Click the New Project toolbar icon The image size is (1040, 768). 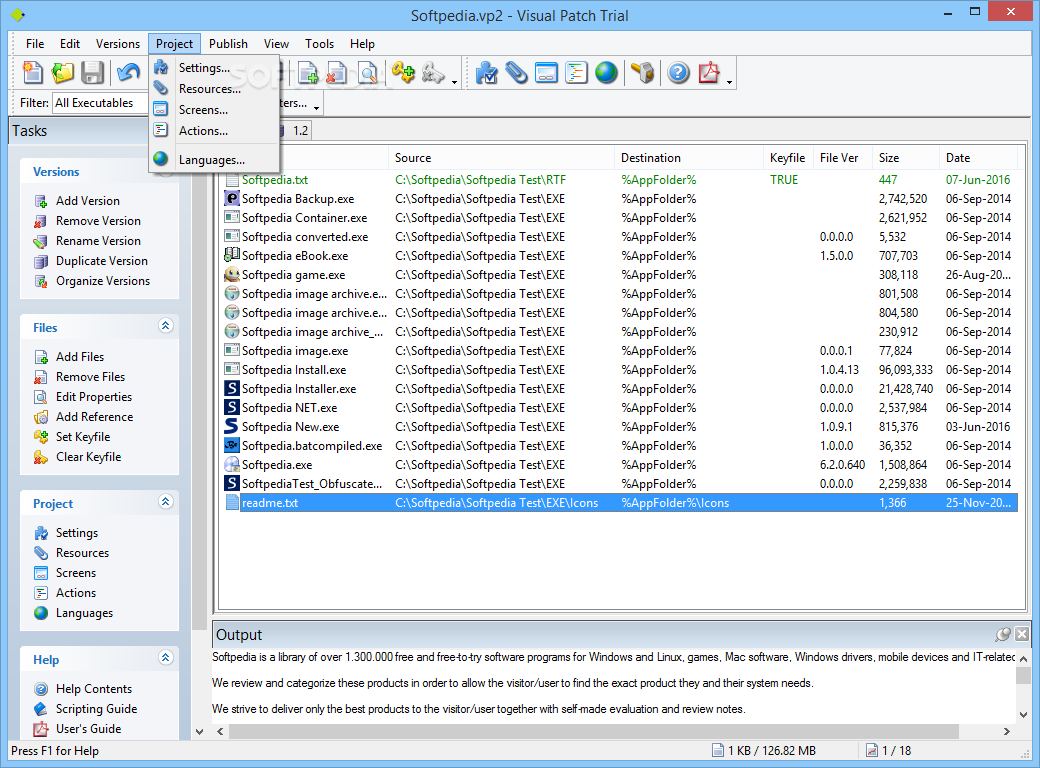(32, 73)
